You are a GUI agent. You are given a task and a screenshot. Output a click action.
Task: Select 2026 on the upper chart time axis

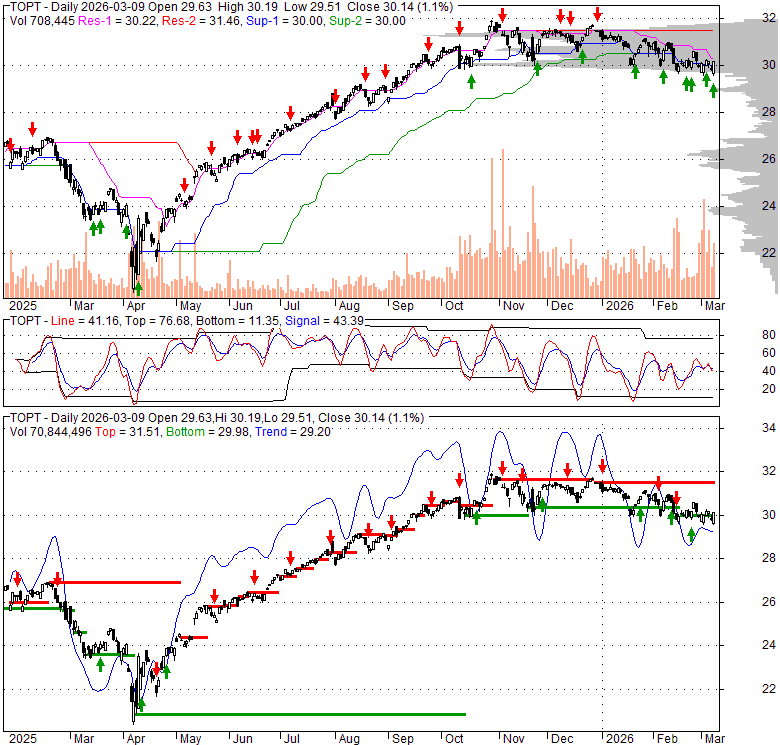[619, 306]
